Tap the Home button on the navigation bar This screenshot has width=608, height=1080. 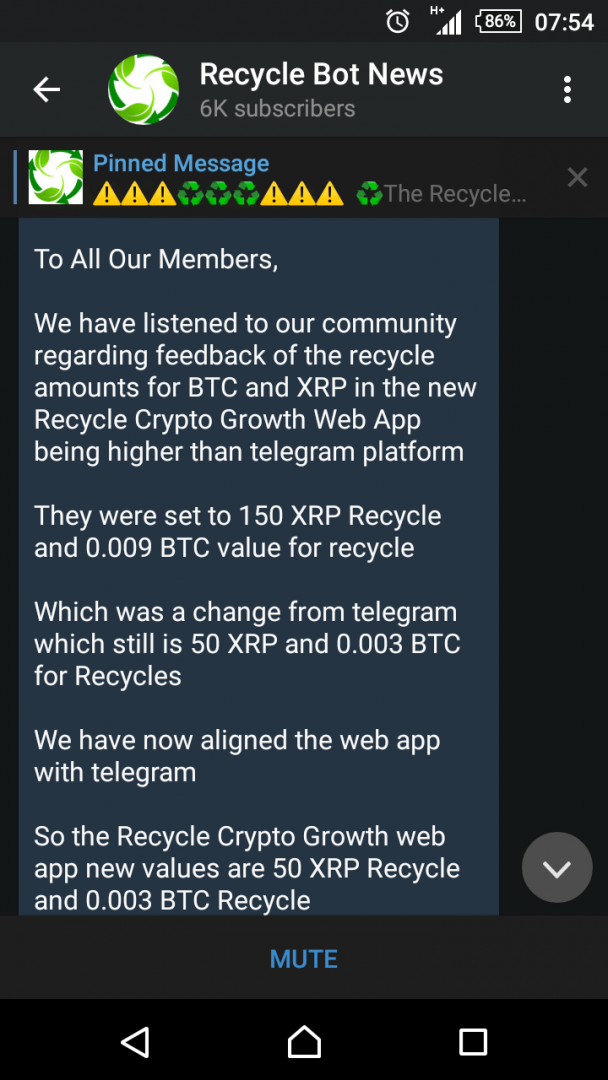[304, 1043]
